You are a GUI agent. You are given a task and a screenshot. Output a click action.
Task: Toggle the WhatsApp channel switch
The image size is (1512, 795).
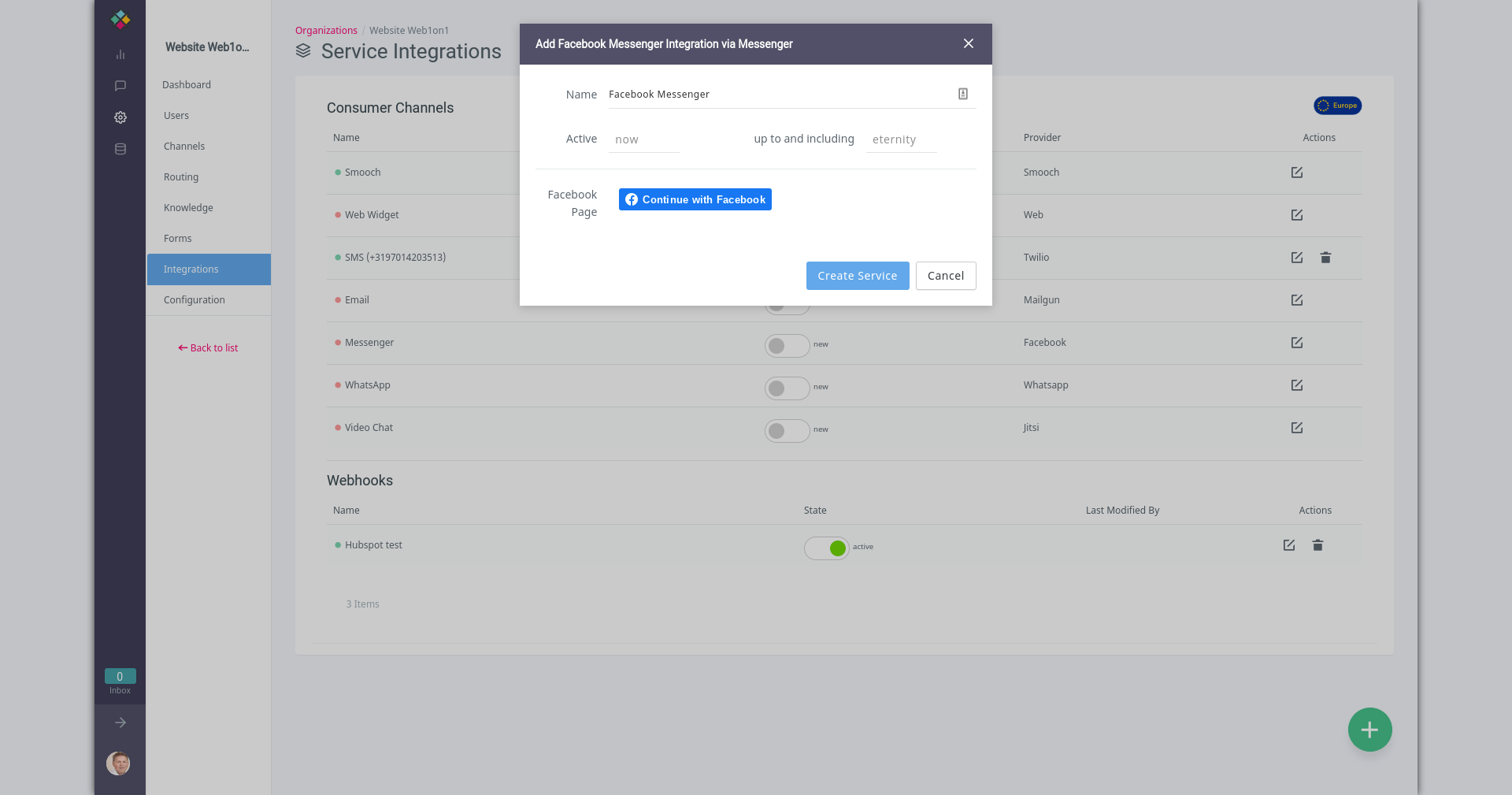[787, 388]
